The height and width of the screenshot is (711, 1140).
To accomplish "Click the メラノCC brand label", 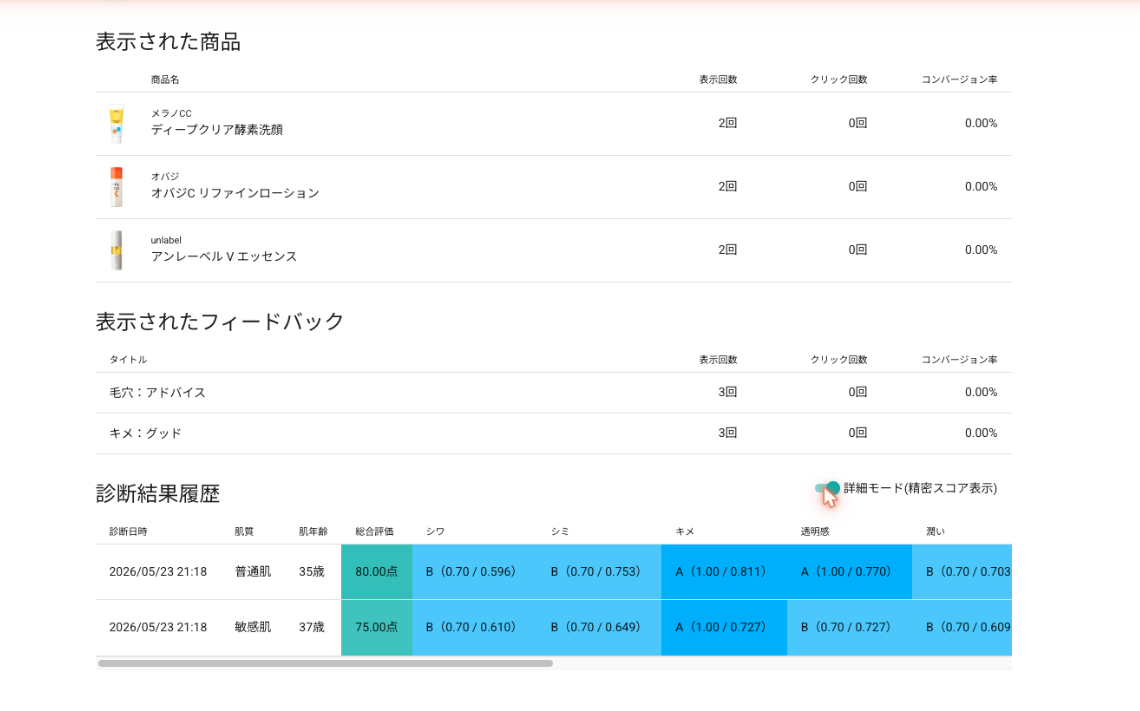I will tap(171, 113).
